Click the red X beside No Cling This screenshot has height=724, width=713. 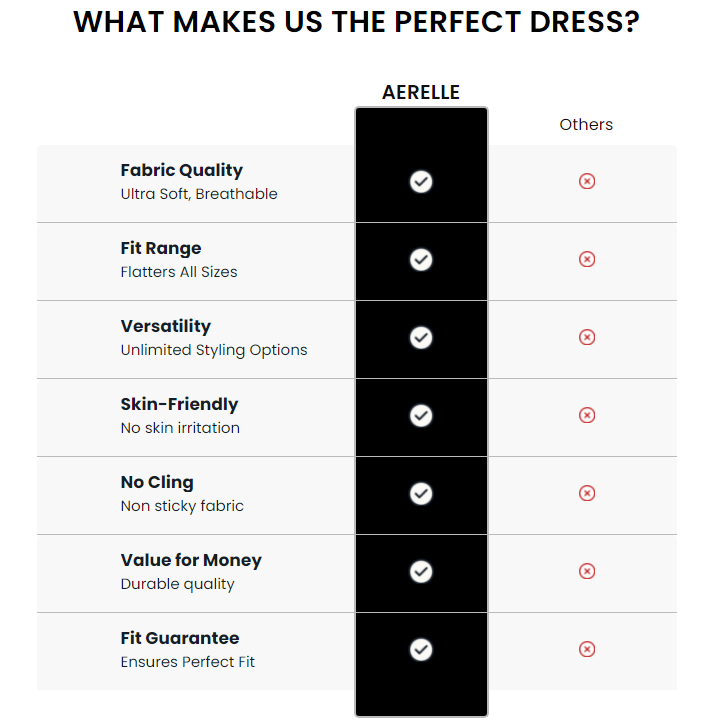coord(586,493)
